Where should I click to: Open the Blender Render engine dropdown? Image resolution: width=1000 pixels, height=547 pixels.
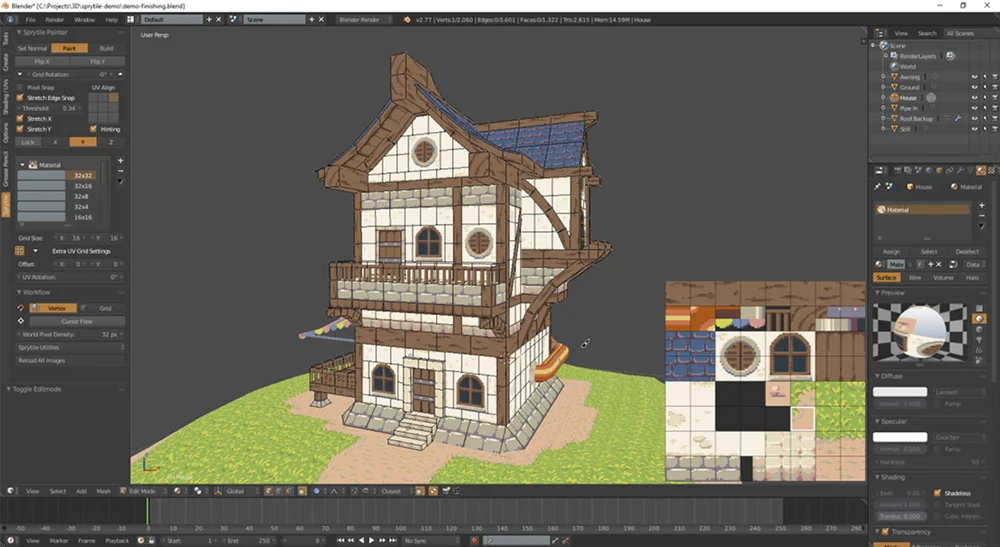[x=367, y=19]
